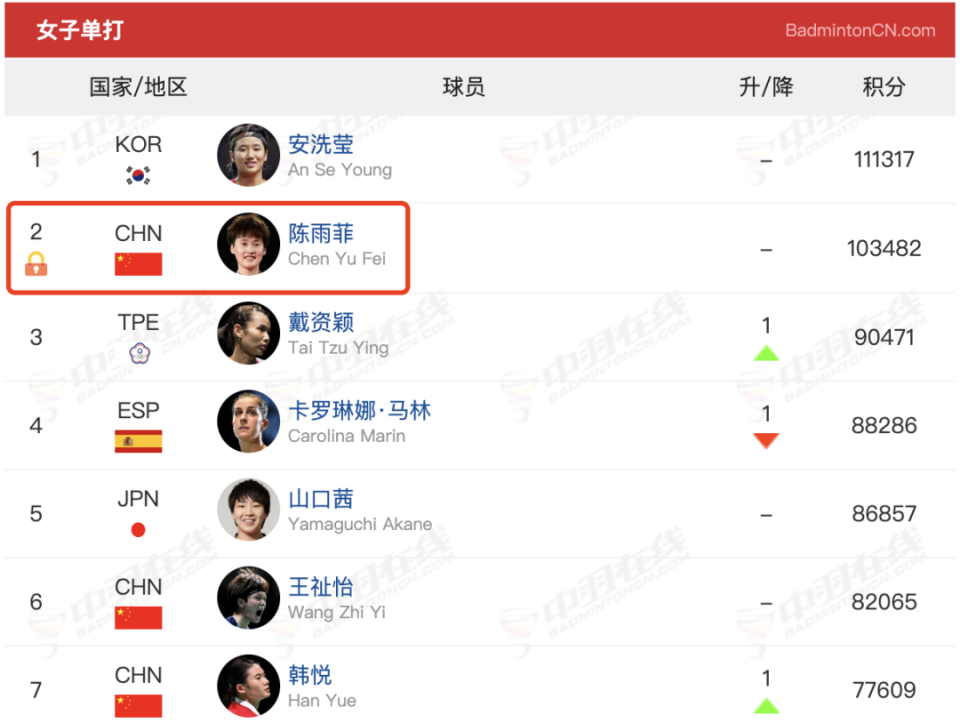This screenshot has width=960, height=723.
Task: Click the red down arrow for Carolina Marin
Action: pos(766,440)
